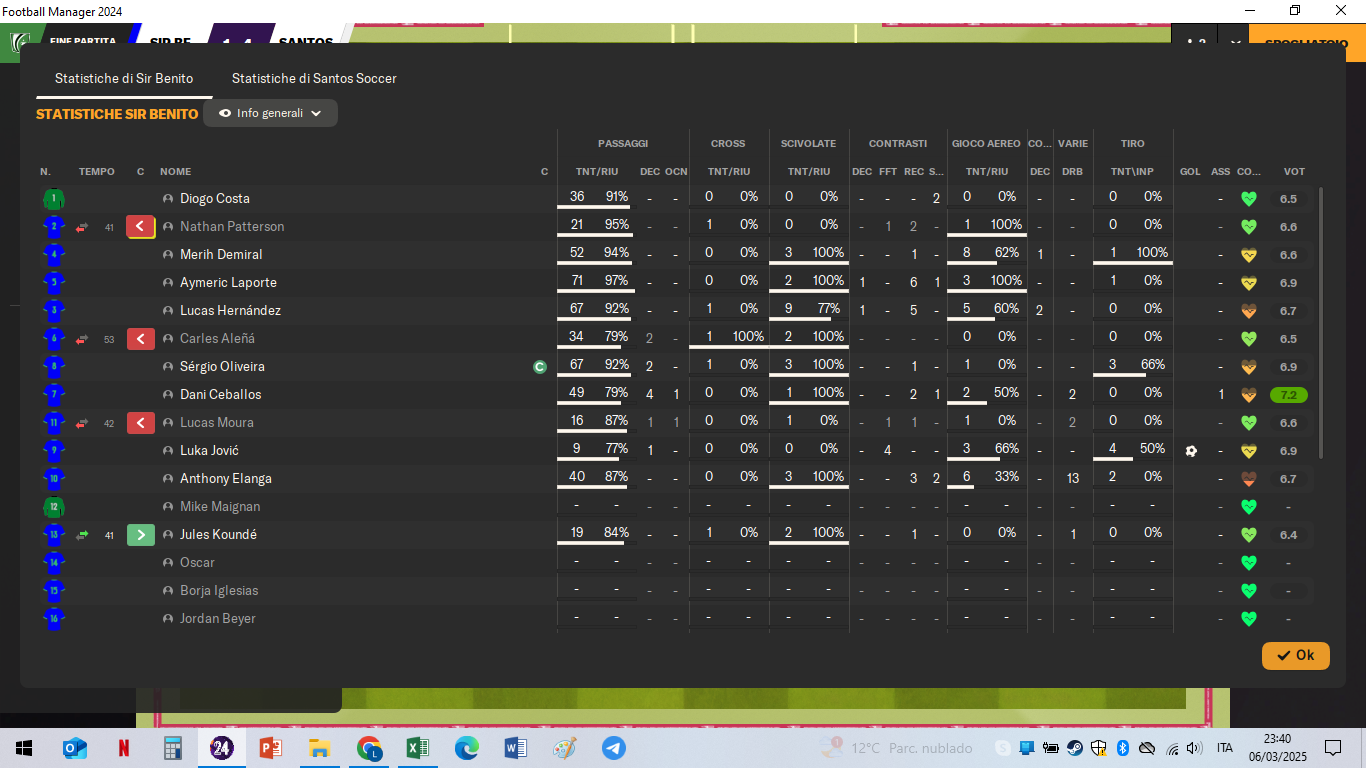This screenshot has width=1366, height=768.
Task: Click the club crest icon in top-left match bar
Action: tap(18, 43)
